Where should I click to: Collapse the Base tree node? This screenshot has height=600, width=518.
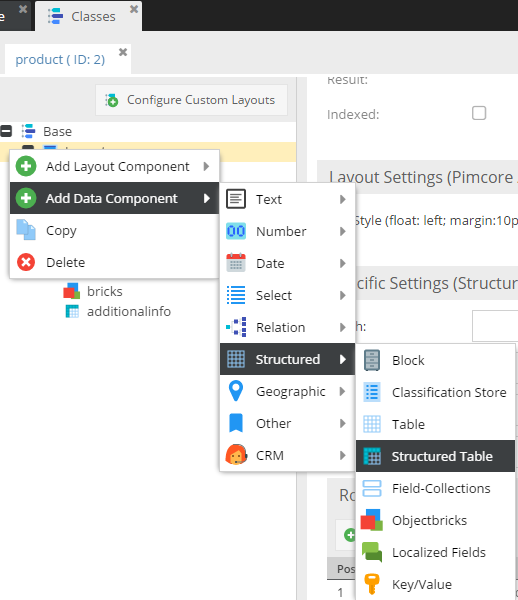[x=6, y=131]
